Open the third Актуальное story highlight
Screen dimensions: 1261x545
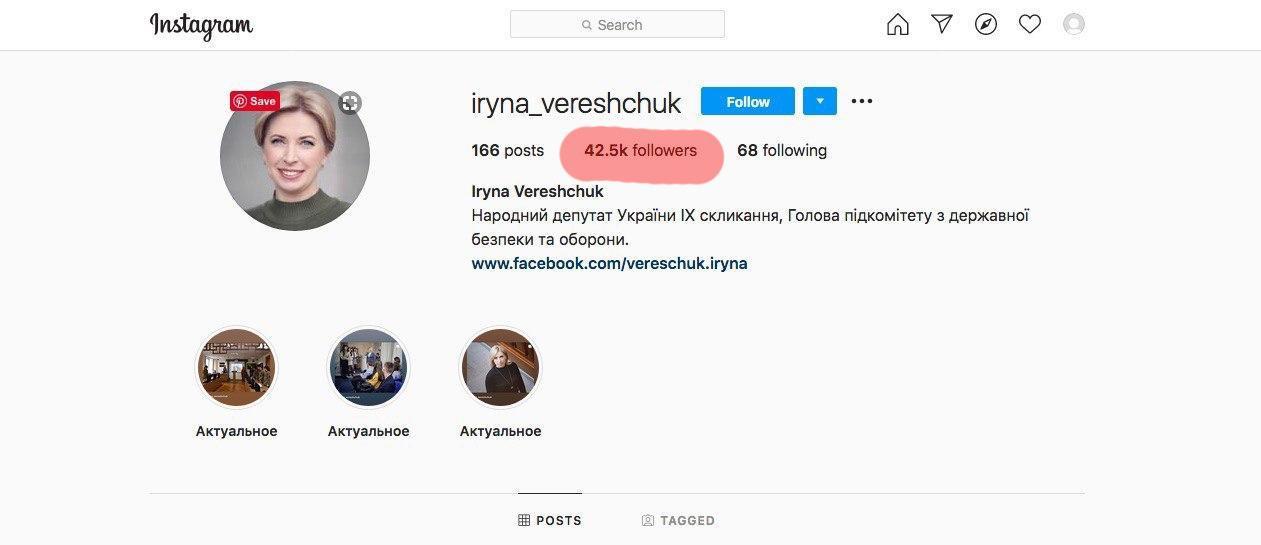[500, 368]
